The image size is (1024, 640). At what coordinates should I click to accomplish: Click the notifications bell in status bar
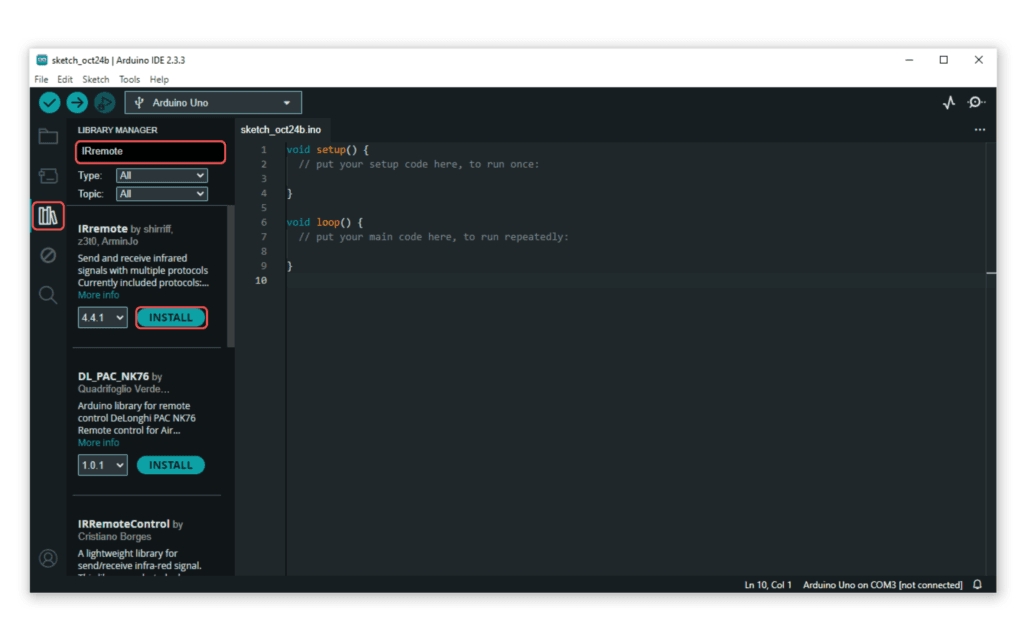(978, 584)
